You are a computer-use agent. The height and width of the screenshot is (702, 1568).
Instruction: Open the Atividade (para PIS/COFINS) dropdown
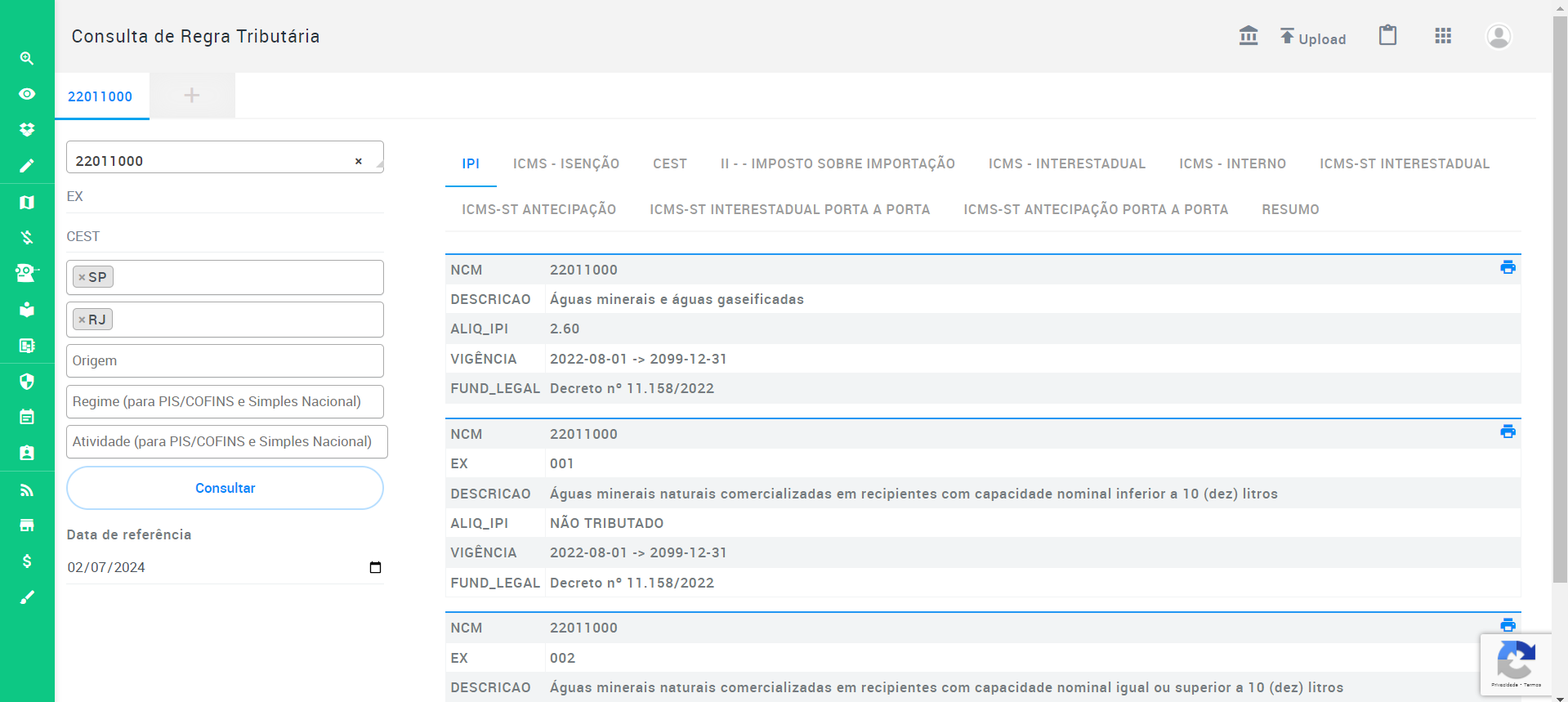point(227,441)
